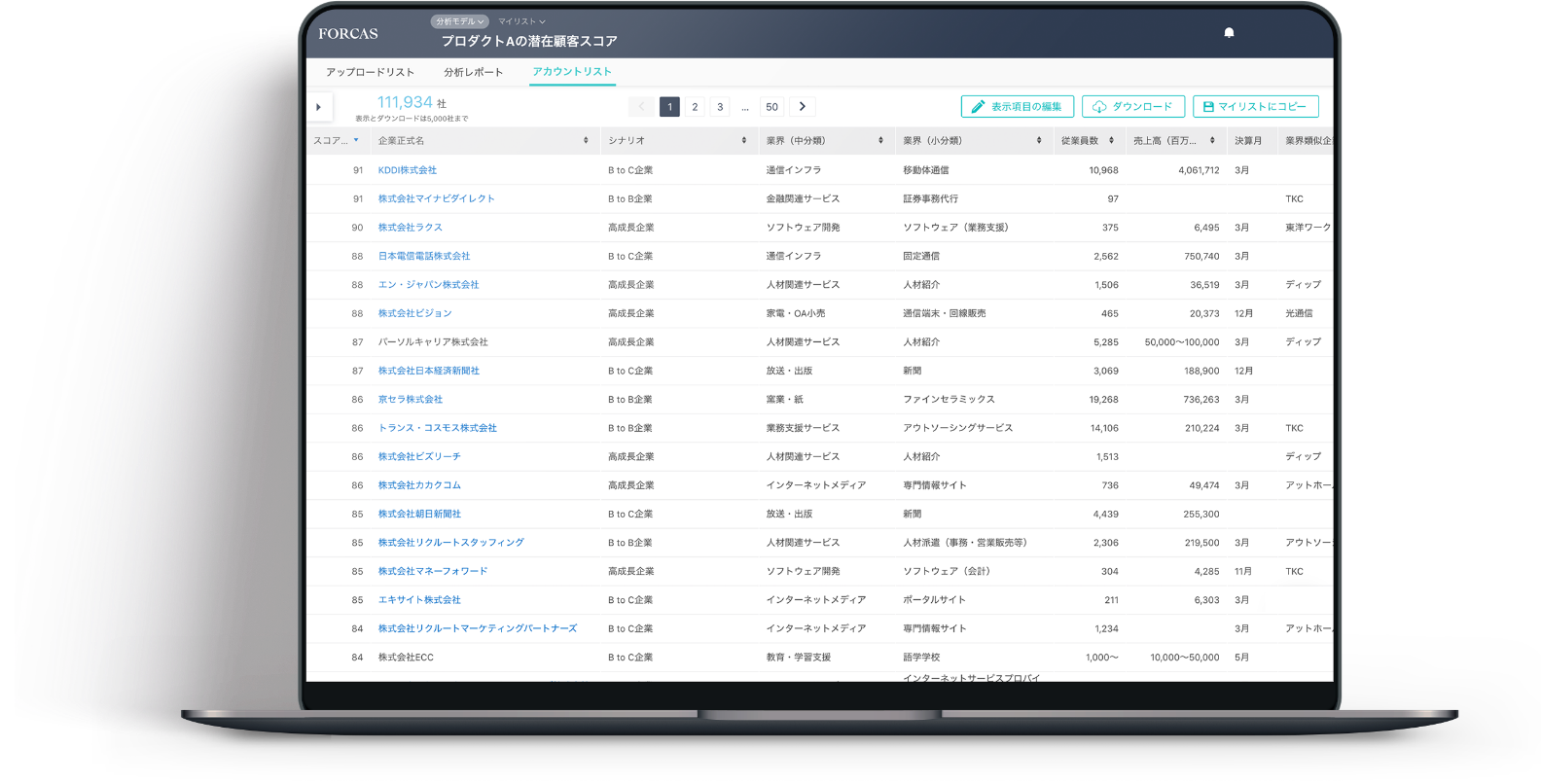Click the 111,934 社 count

(412, 103)
